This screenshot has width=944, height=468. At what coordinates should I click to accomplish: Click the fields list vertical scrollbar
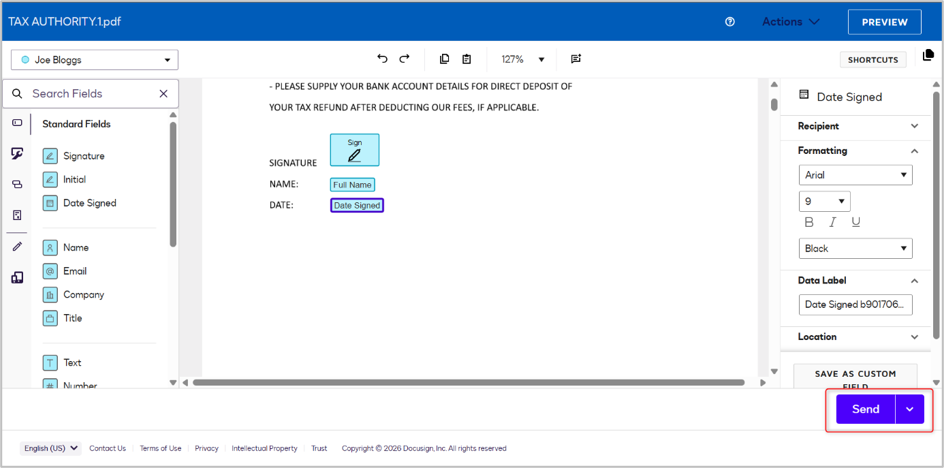click(x=173, y=184)
